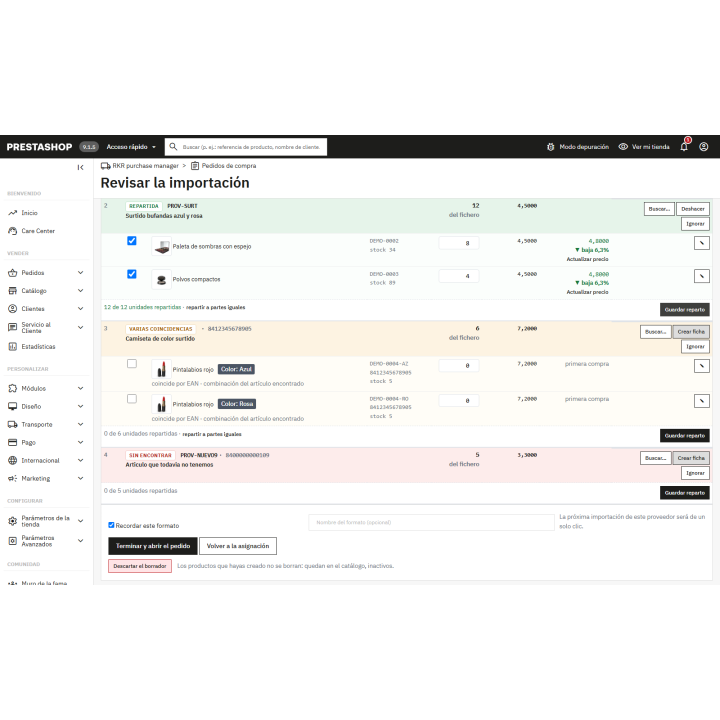Image resolution: width=720 pixels, height=720 pixels.
Task: Click Descartar el borrador
Action: 140,566
